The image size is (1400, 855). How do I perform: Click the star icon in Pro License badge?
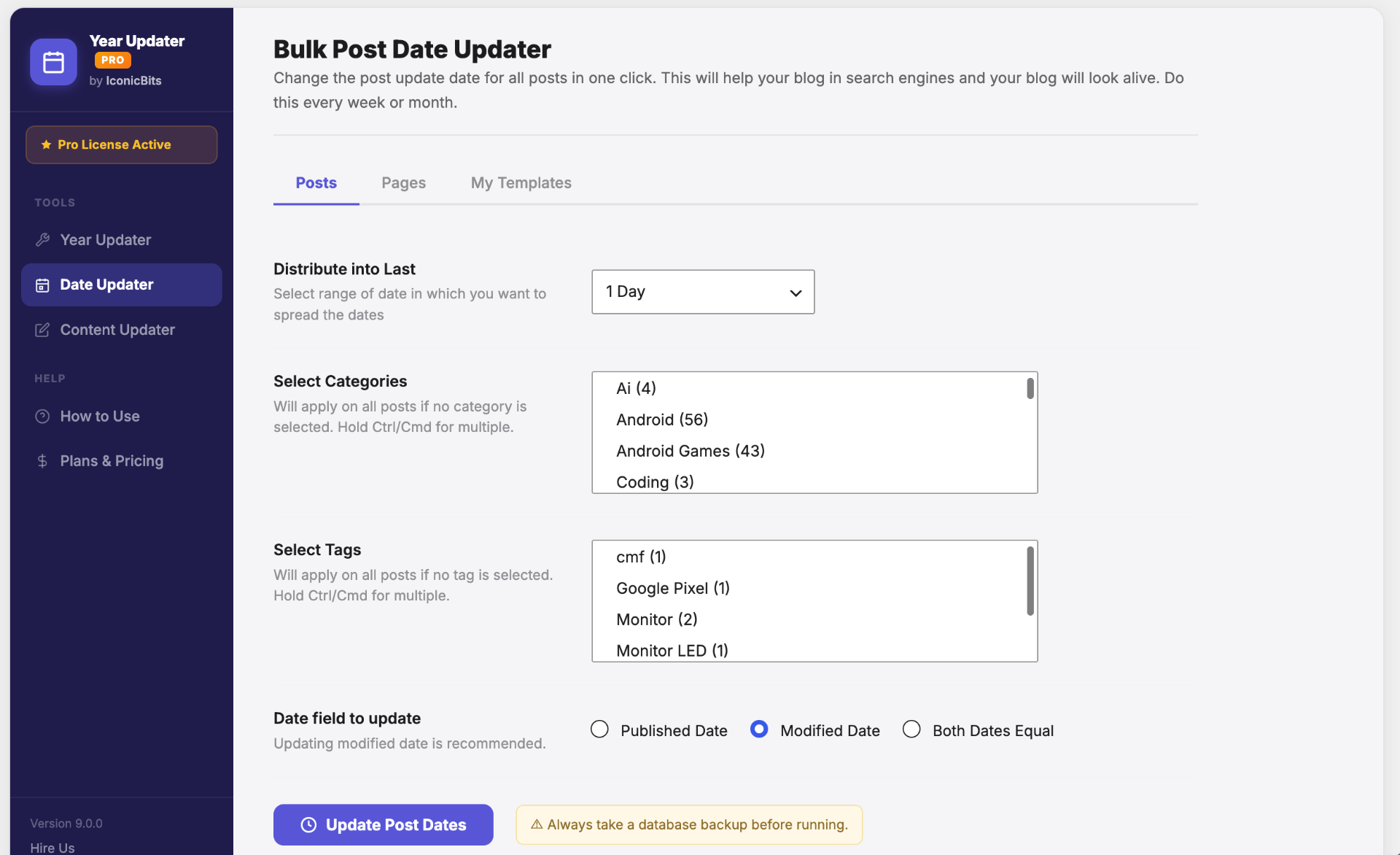click(x=46, y=144)
